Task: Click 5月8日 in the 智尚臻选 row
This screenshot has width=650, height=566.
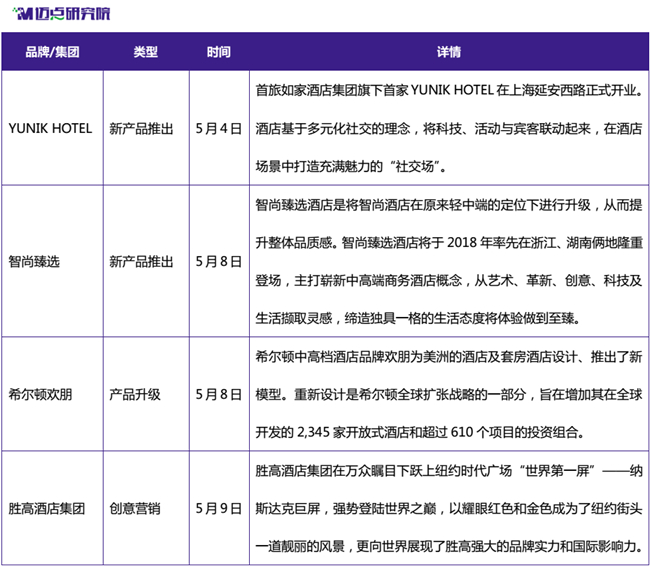Action: pos(219,262)
